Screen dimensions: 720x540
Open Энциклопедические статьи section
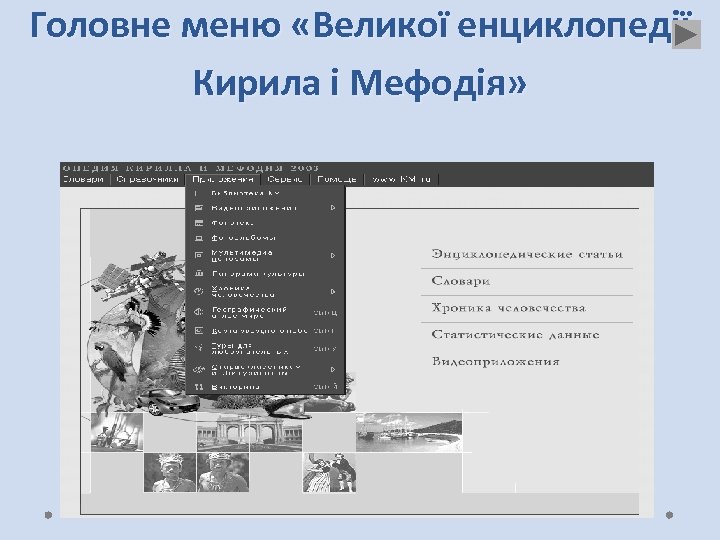point(527,254)
